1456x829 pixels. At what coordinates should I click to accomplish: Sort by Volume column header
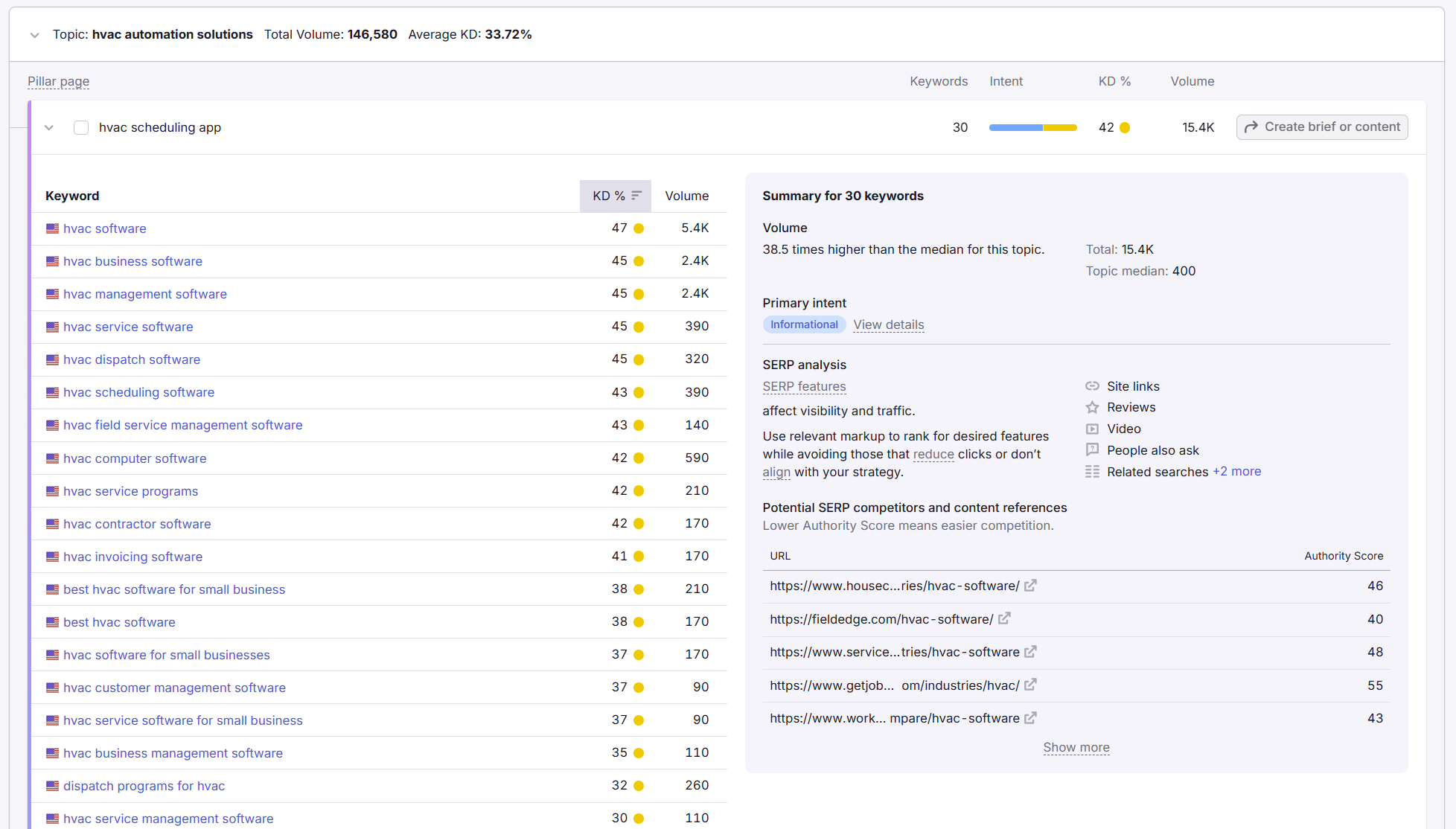(686, 196)
